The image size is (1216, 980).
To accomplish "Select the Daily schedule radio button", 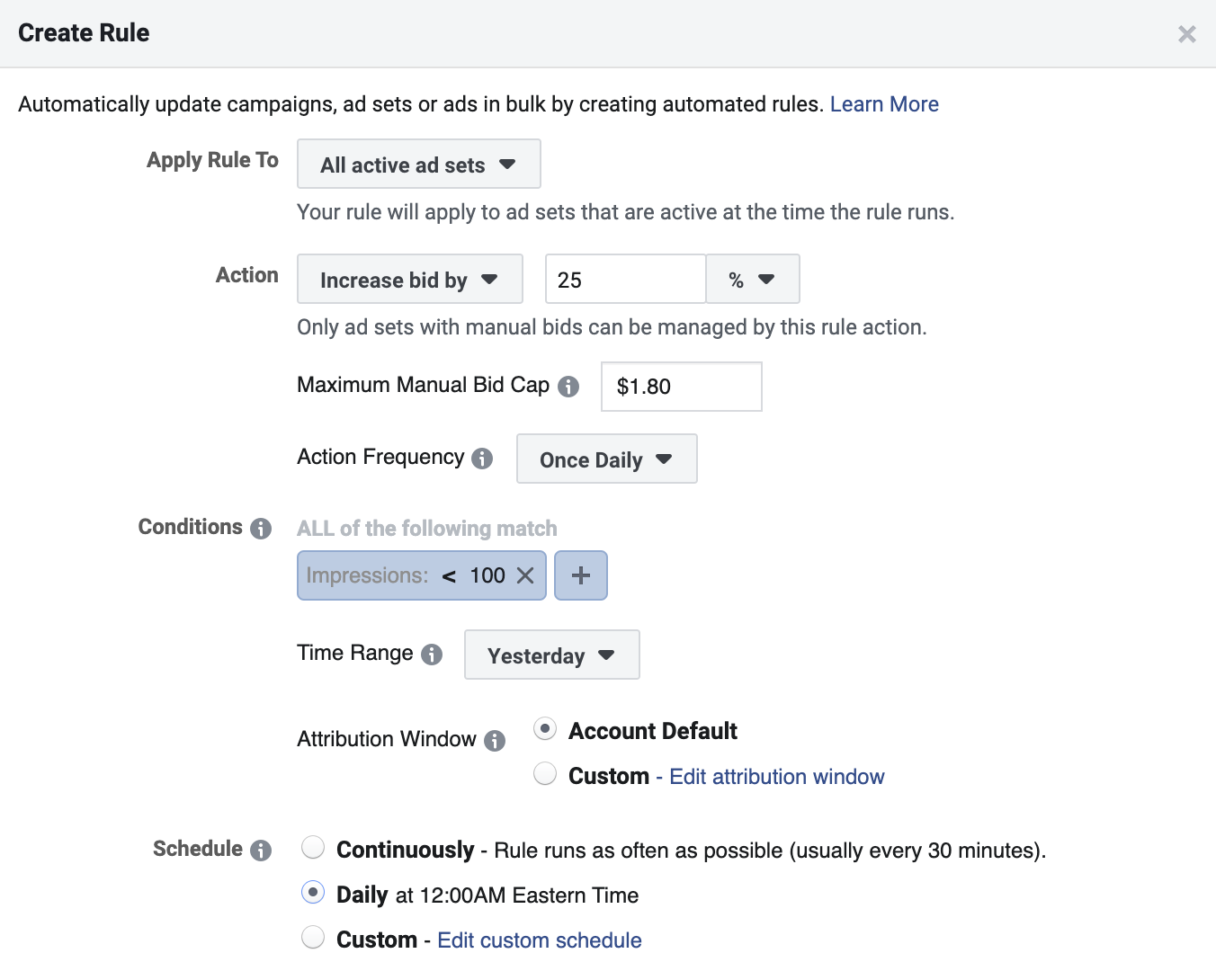I will [x=313, y=892].
